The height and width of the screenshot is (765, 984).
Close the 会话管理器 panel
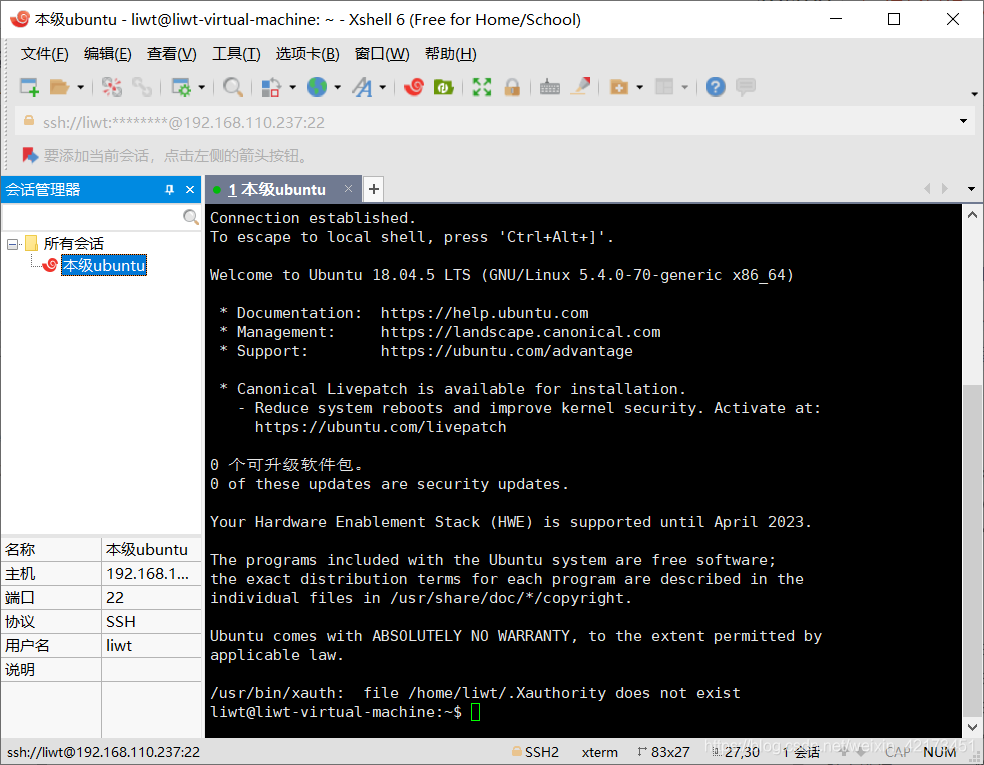click(x=190, y=190)
